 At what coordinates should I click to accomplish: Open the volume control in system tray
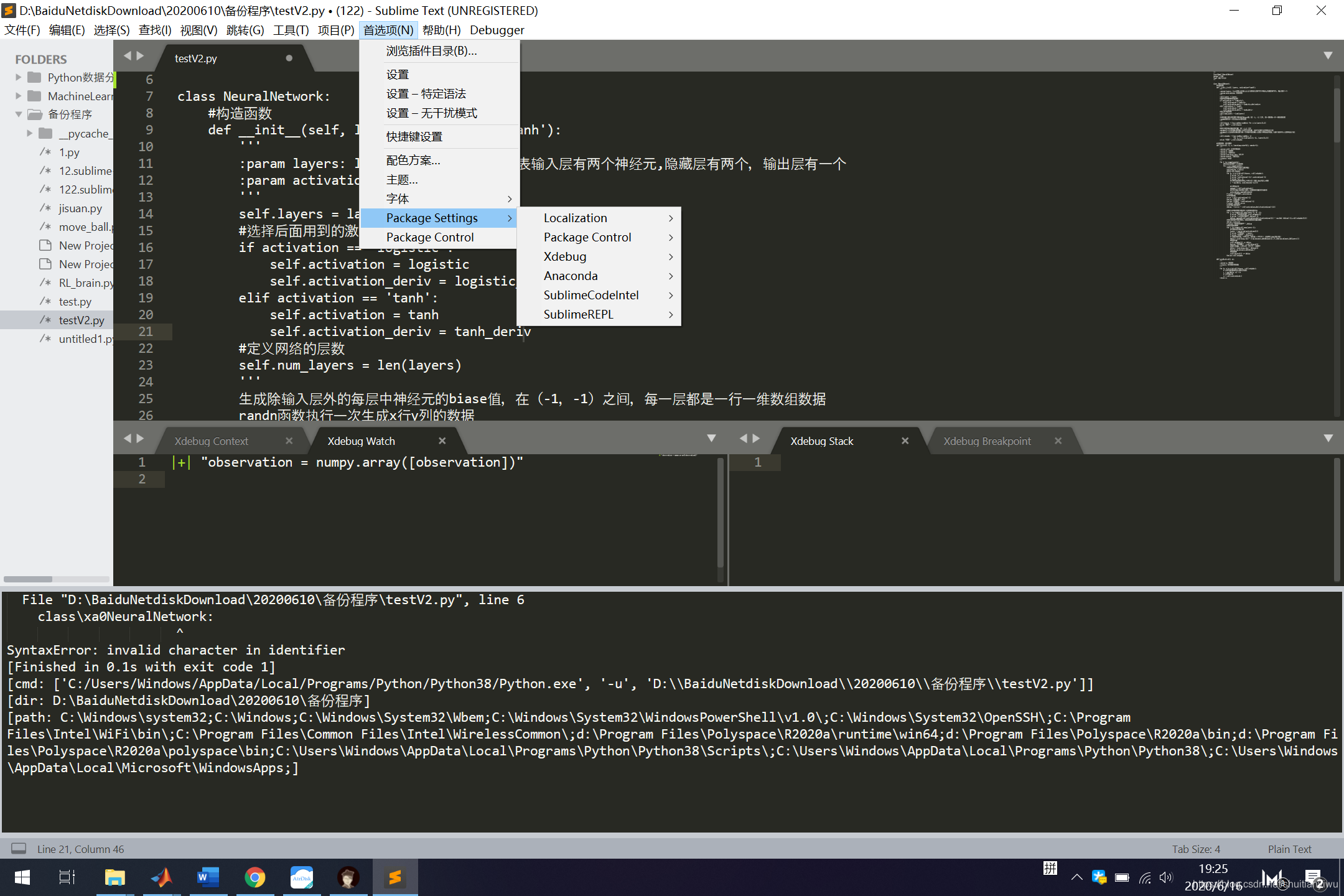[1165, 878]
